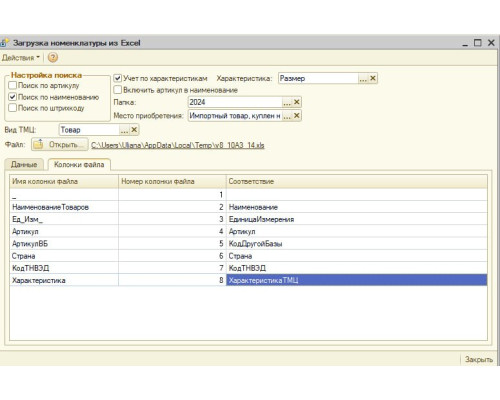This screenshot has height=400, width=500.
Task: Click the Закрыть button
Action: click(479, 359)
